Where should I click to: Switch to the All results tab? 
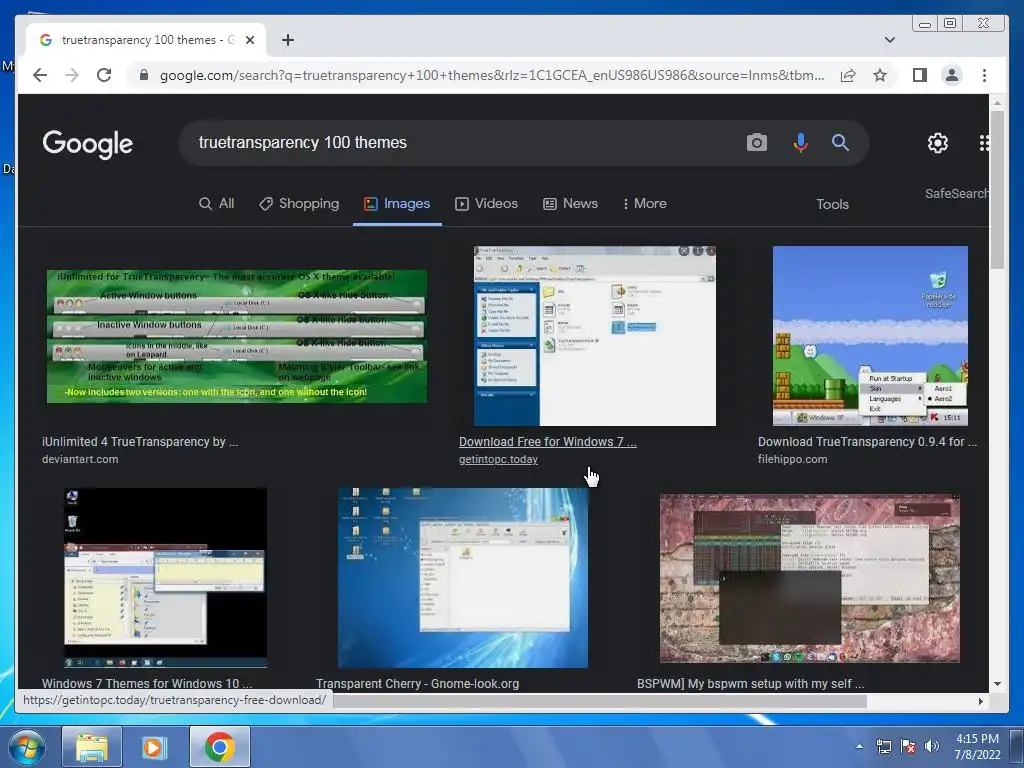pyautogui.click(x=216, y=204)
